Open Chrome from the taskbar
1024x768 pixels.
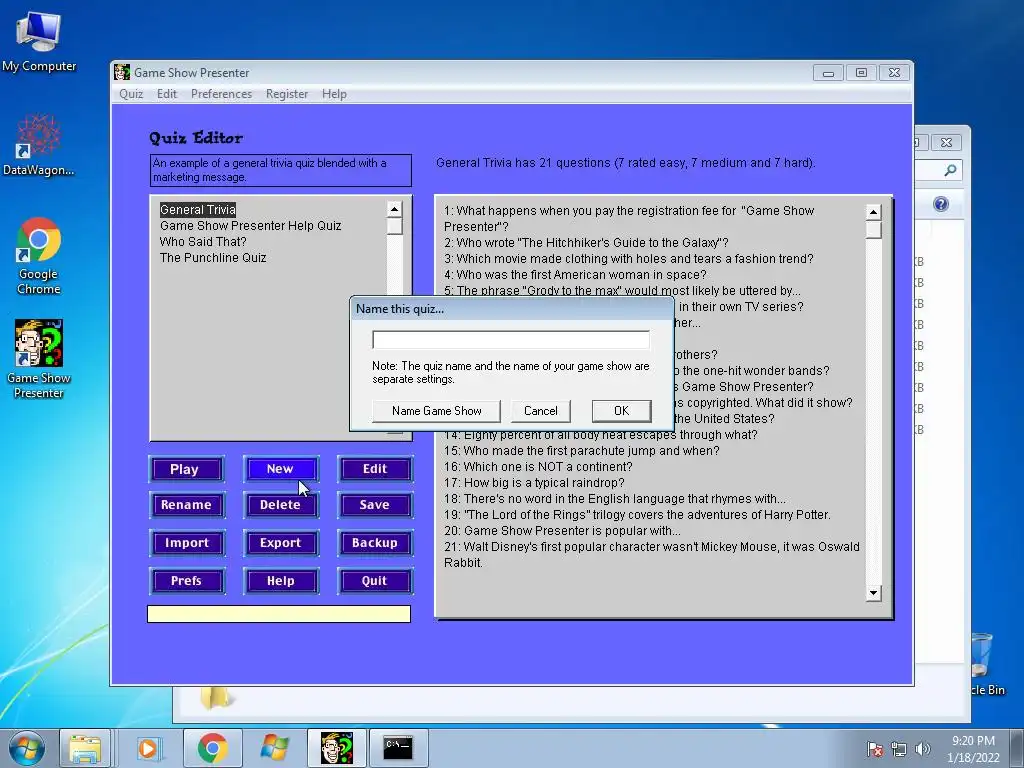212,748
